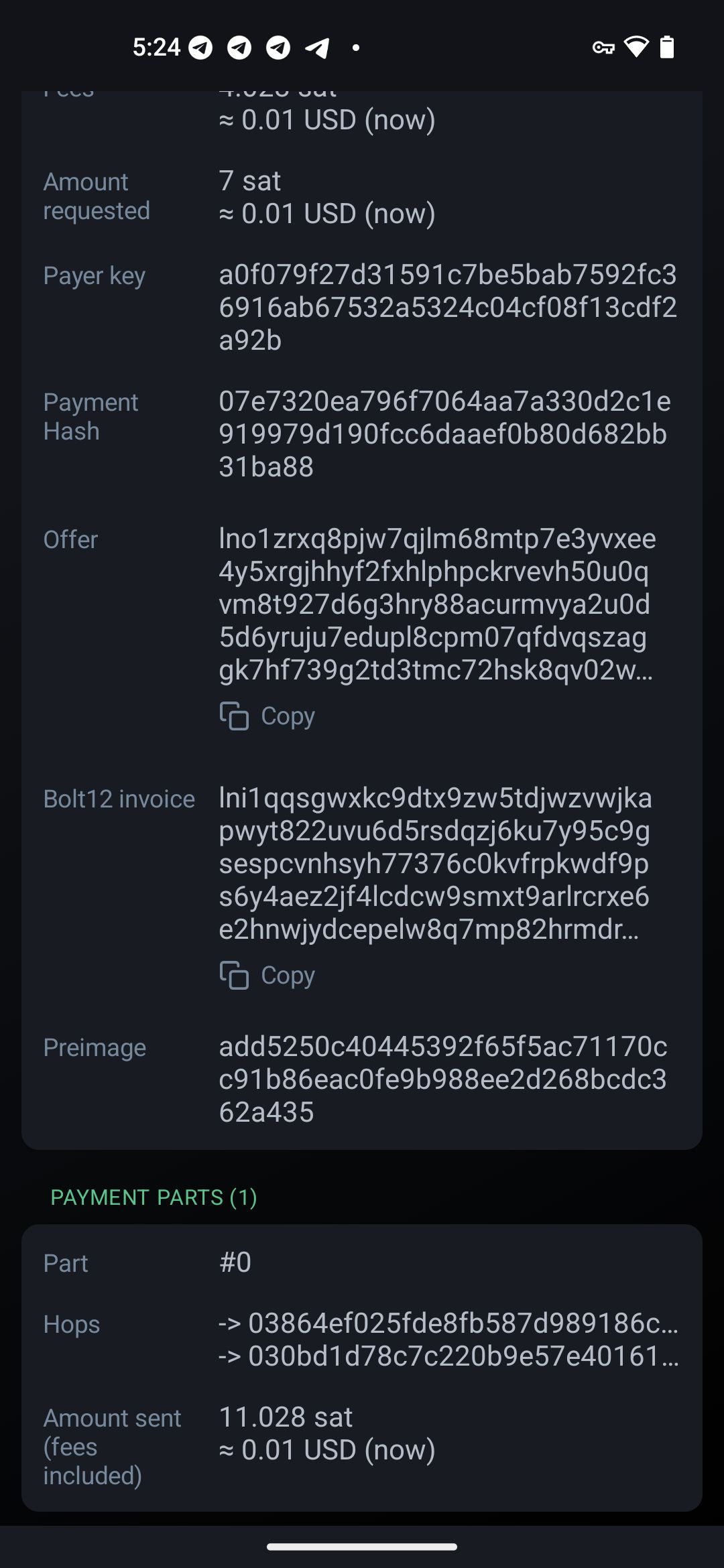Image resolution: width=724 pixels, height=1568 pixels.
Task: Select the Payment Hash value
Action: (x=444, y=434)
